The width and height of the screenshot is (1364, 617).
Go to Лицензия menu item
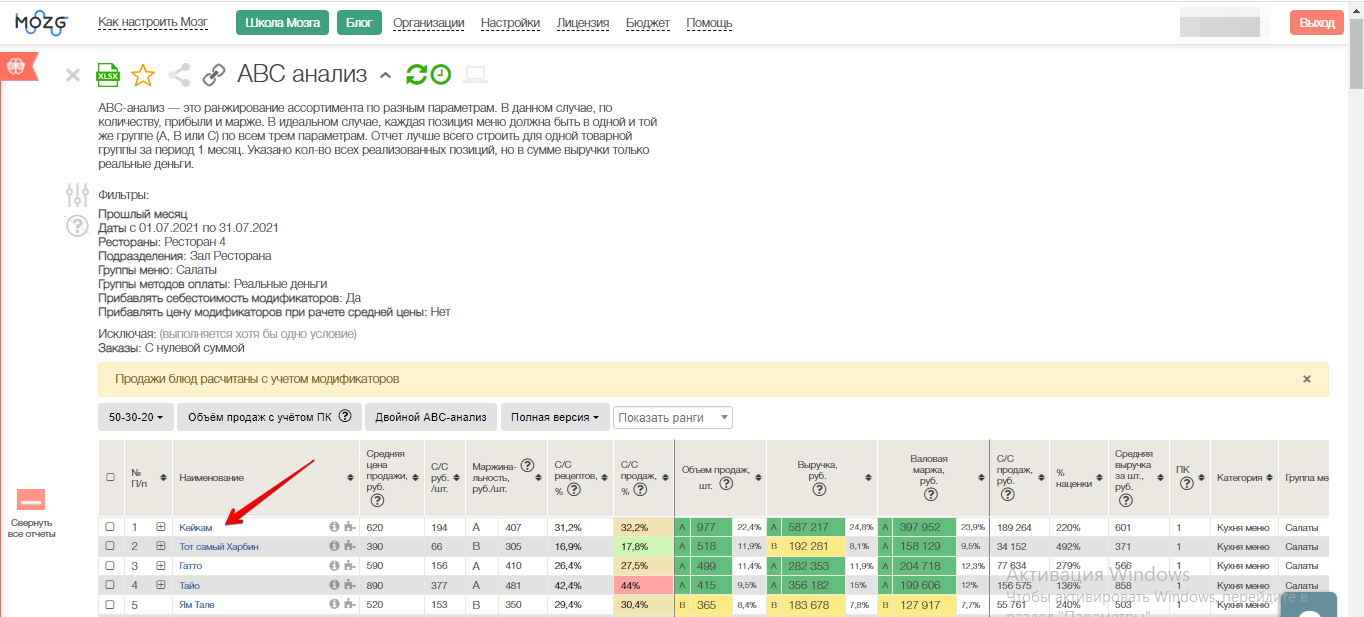[x=582, y=23]
